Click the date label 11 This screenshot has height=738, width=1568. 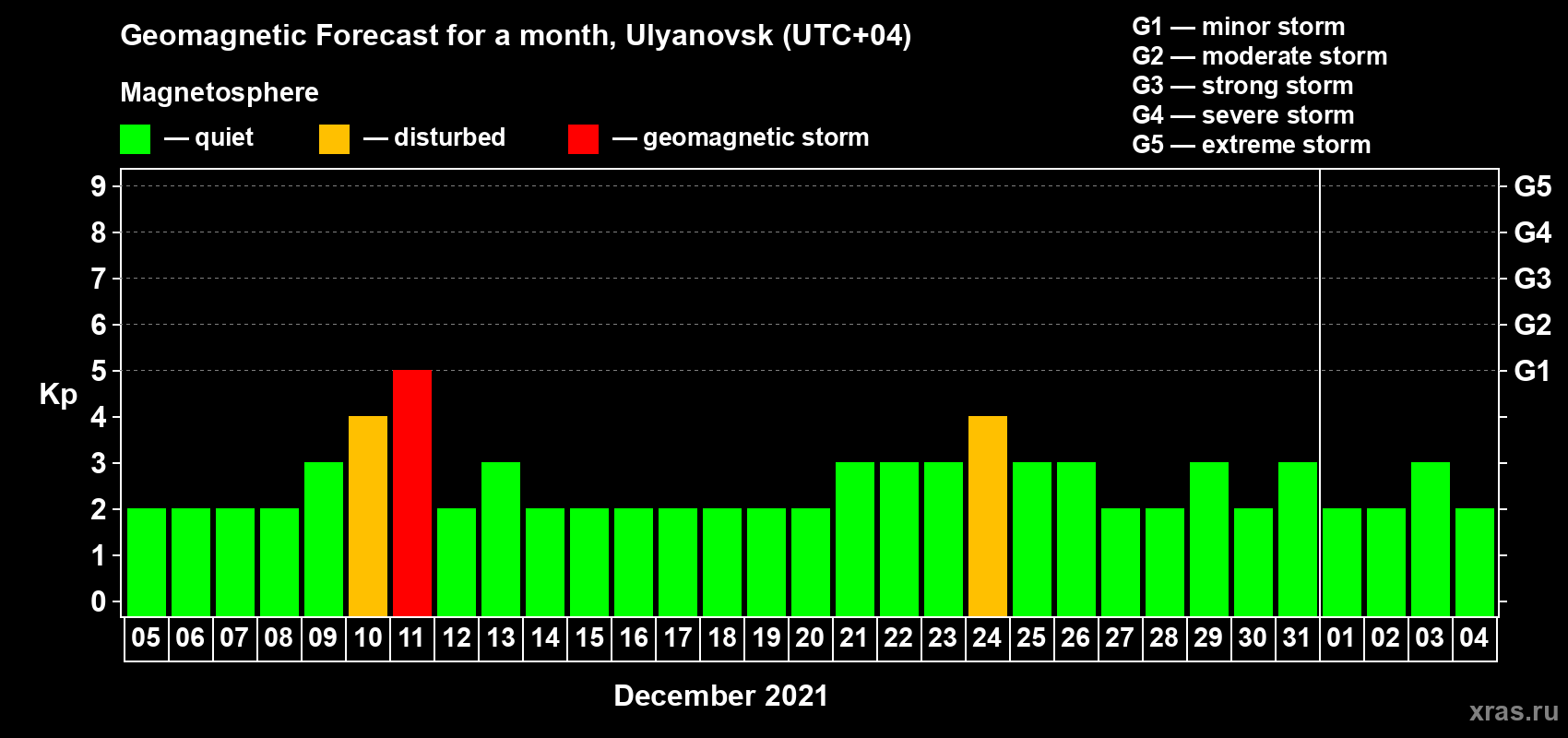coord(411,638)
